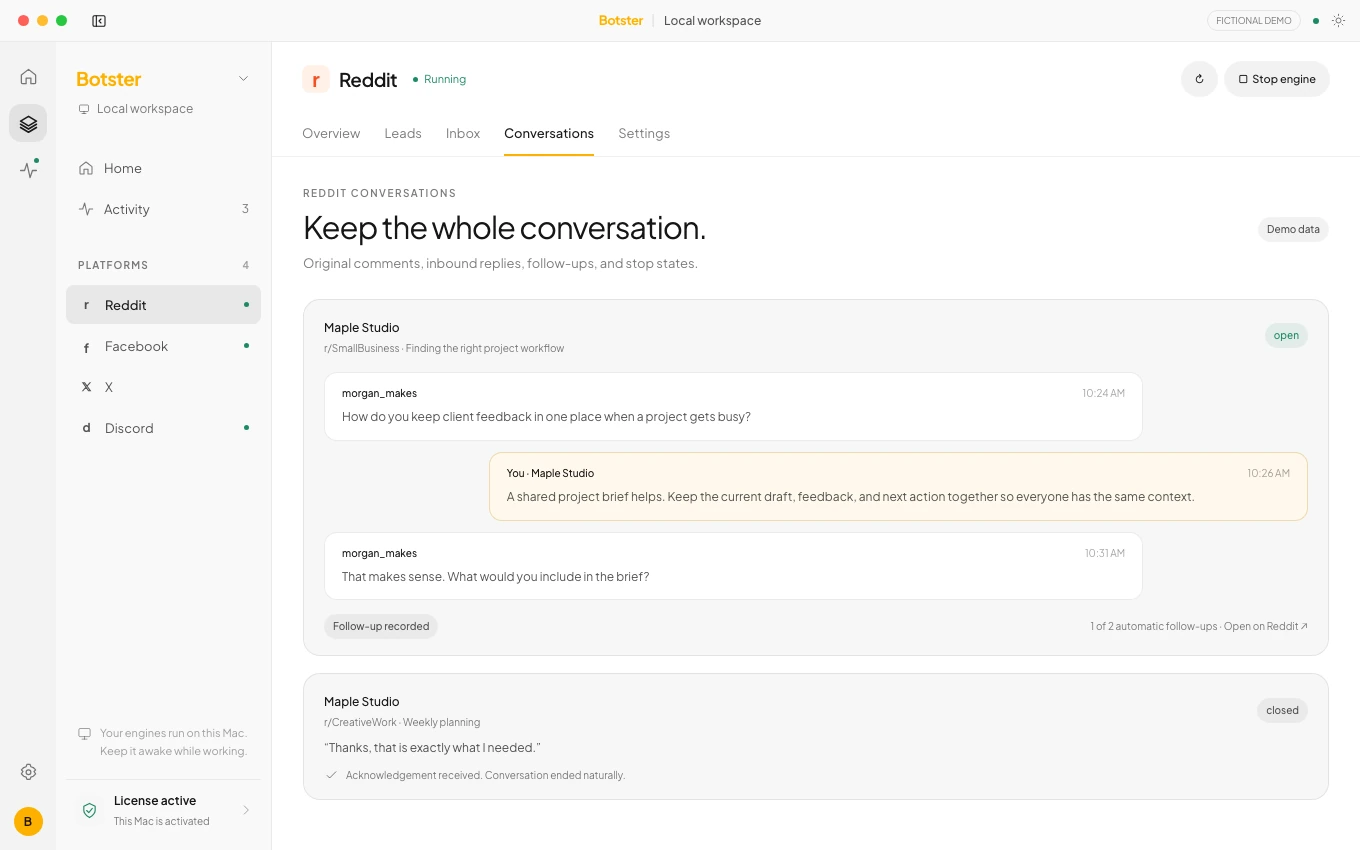Click Open on Reddit link
This screenshot has height=850, width=1360.
[x=1266, y=626]
